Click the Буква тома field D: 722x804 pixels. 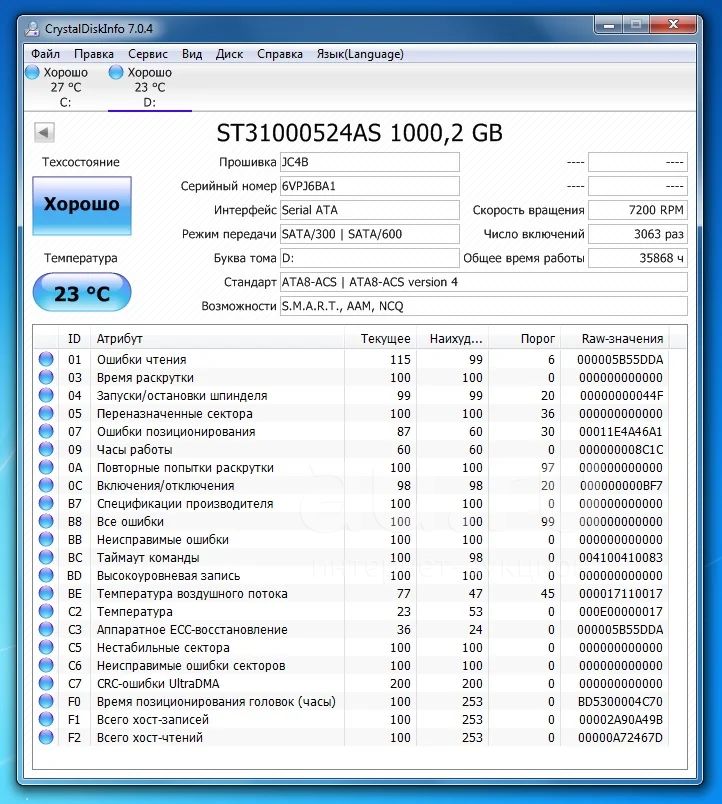click(x=370, y=258)
